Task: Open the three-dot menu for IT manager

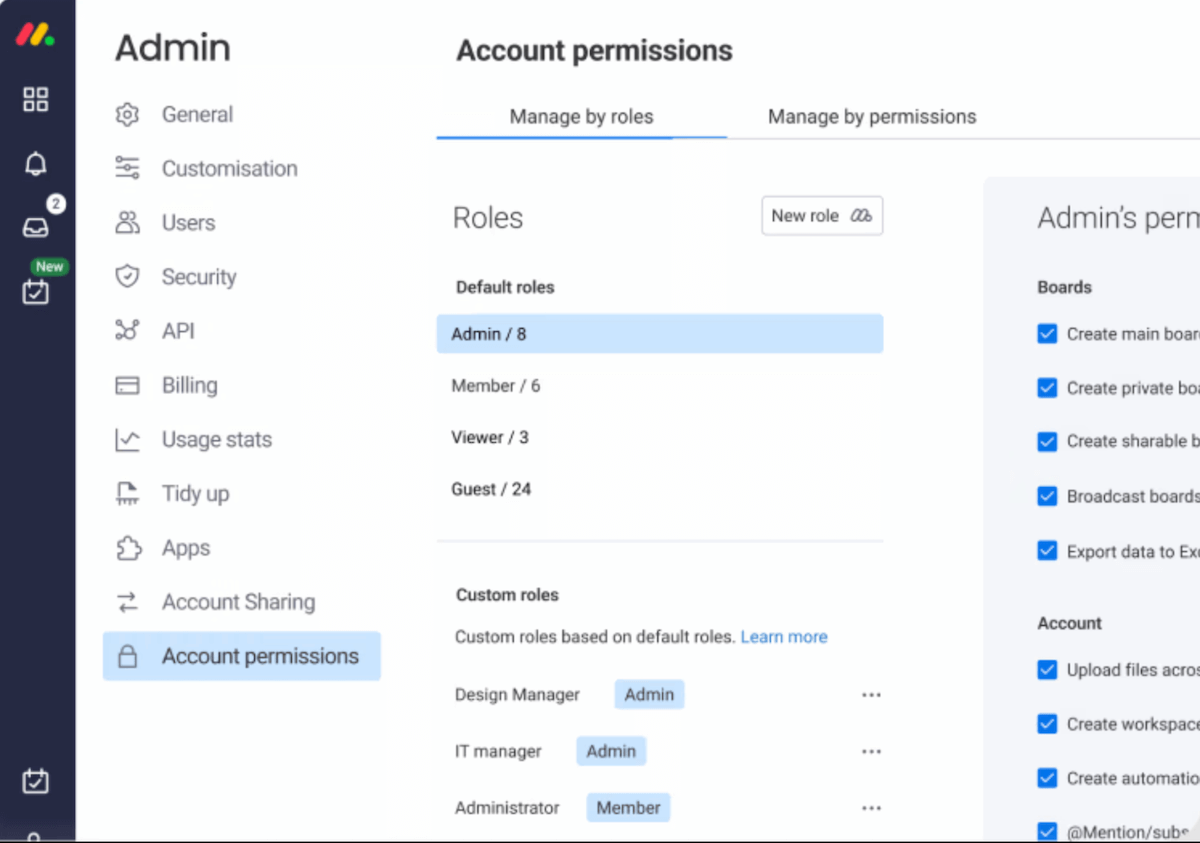Action: (x=871, y=751)
